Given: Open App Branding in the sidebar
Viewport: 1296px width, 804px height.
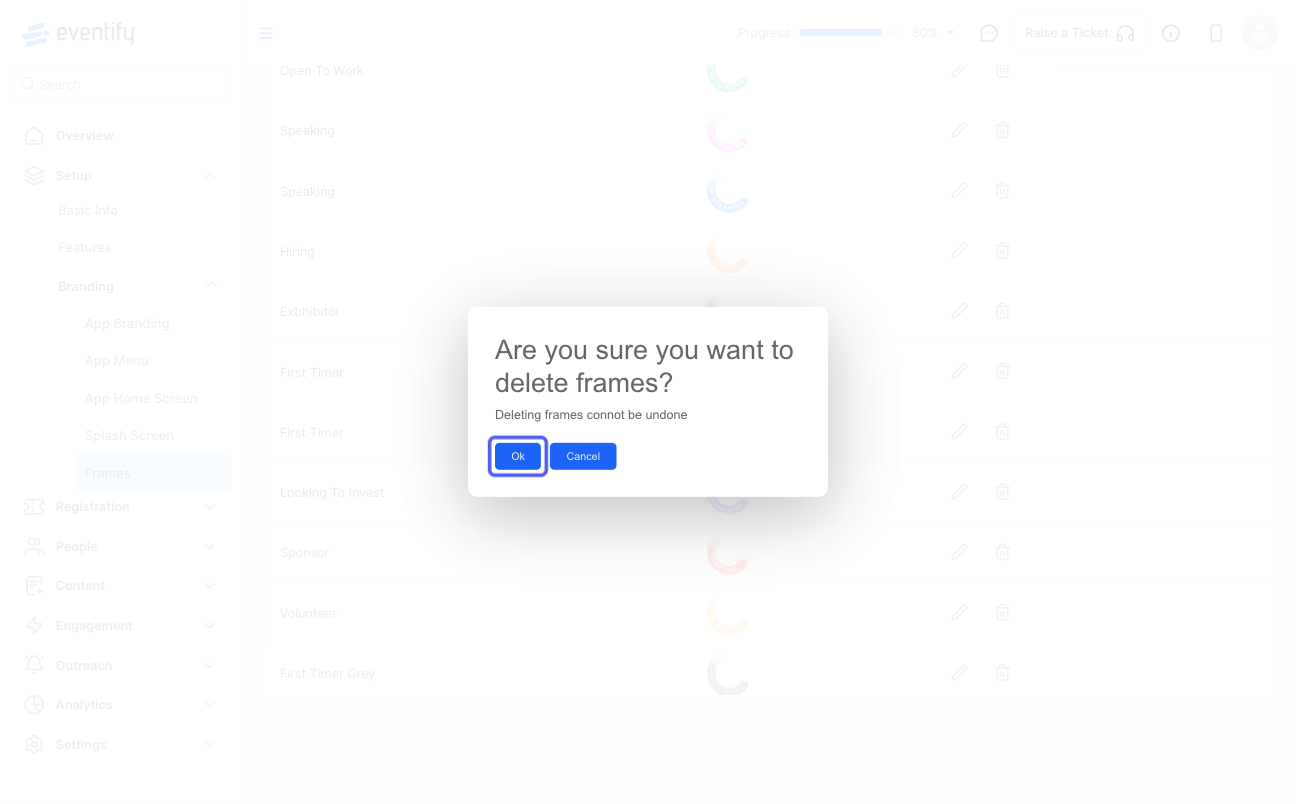Looking at the screenshot, I should point(127,323).
